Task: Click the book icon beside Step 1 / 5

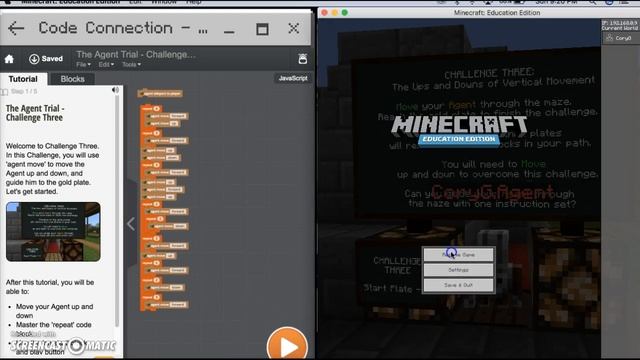Action: (x=4, y=92)
